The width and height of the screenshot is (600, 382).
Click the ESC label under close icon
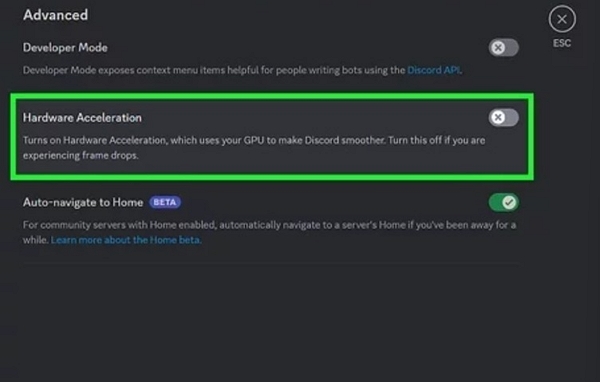coord(562,43)
